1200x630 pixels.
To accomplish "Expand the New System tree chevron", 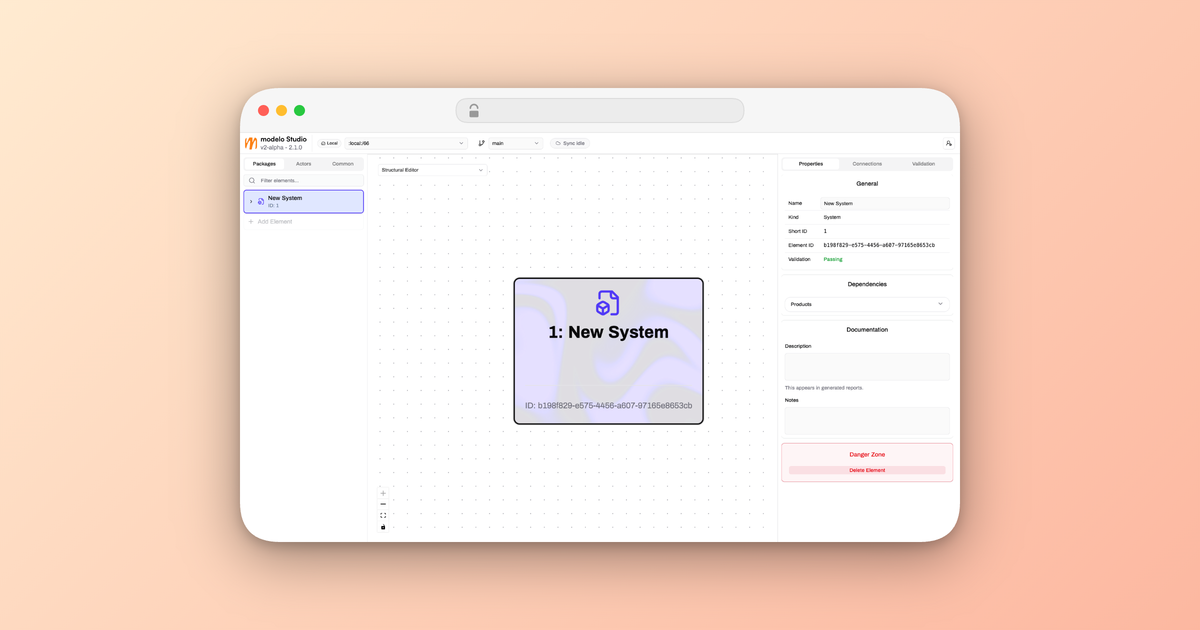I will [251, 202].
